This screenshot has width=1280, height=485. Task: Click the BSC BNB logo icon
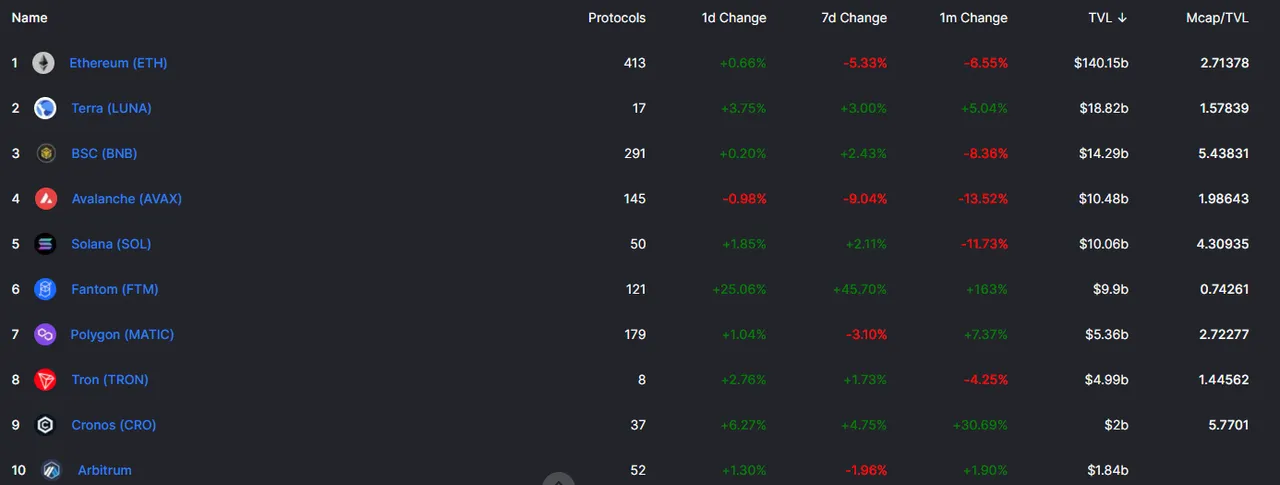click(45, 153)
